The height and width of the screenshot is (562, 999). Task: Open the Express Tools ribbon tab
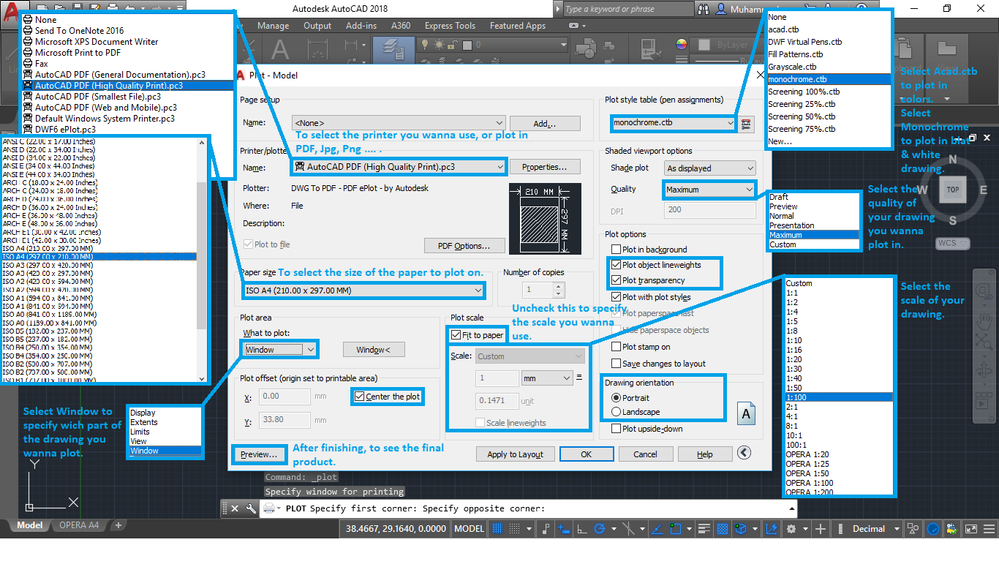tap(450, 26)
